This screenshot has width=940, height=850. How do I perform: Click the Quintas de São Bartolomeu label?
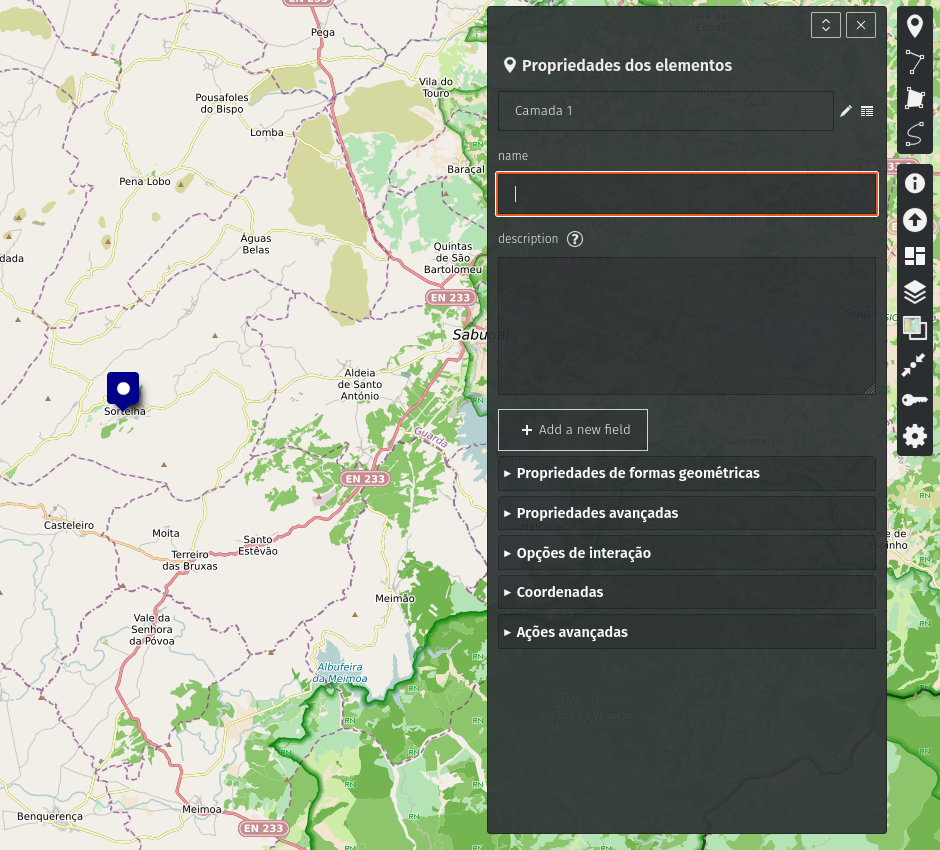click(x=453, y=258)
